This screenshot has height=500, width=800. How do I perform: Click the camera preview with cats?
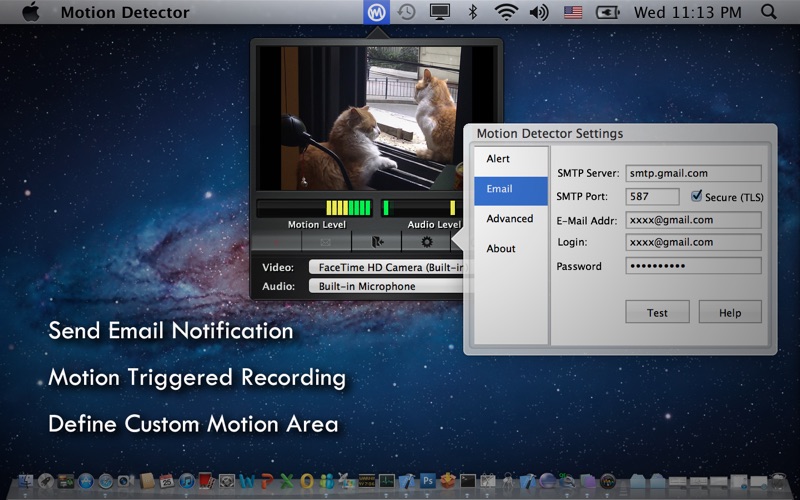371,118
